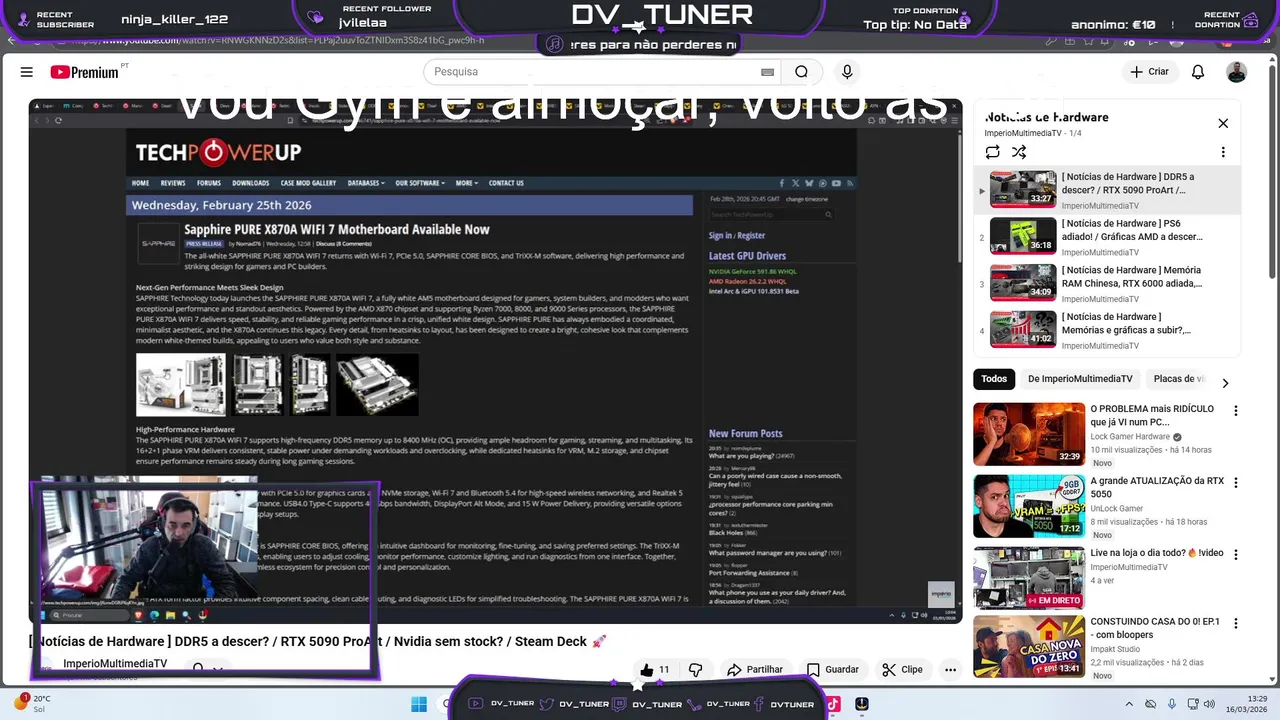Toggle loop playlist

point(992,152)
